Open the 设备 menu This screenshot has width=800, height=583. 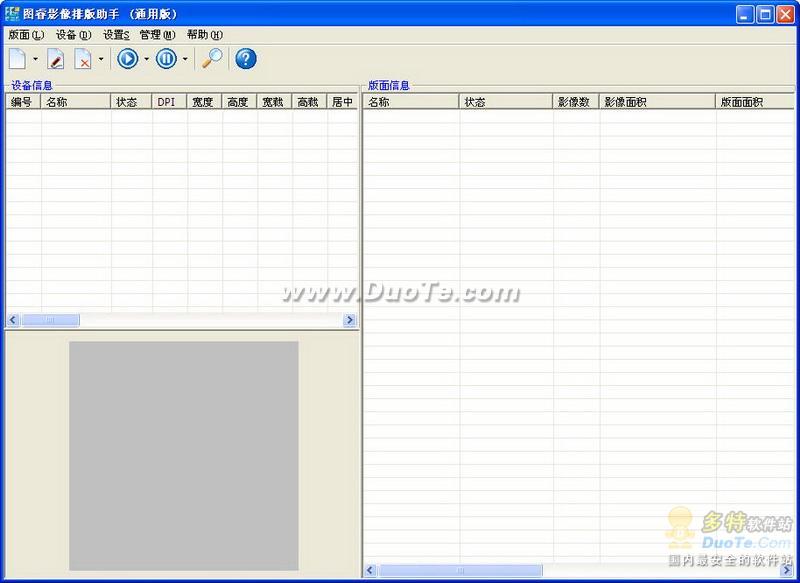pyautogui.click(x=73, y=35)
